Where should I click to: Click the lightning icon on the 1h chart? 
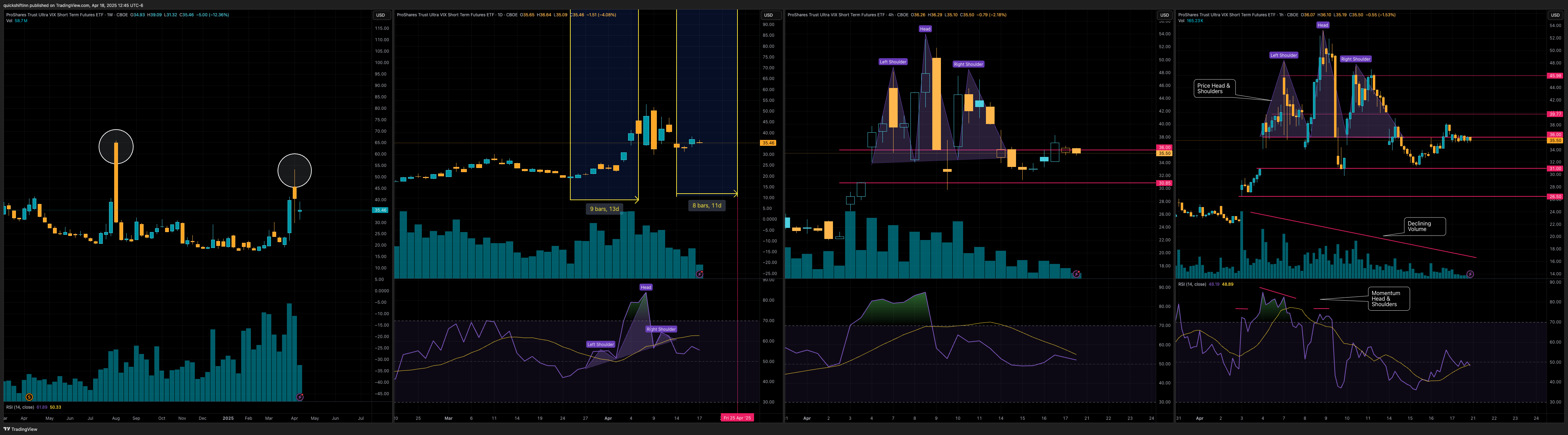pos(1470,274)
